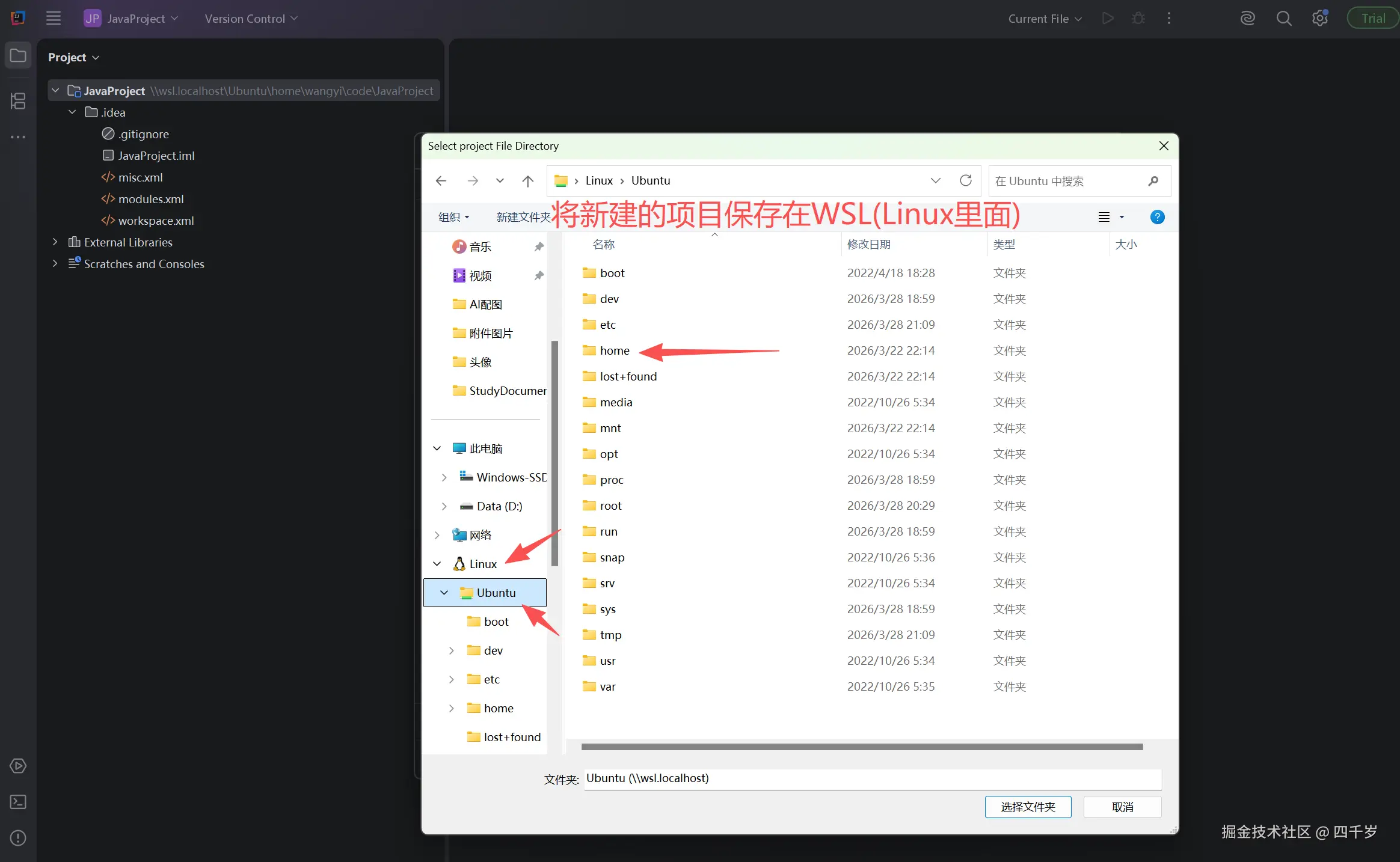Expand the External Libraries node

pos(55,242)
